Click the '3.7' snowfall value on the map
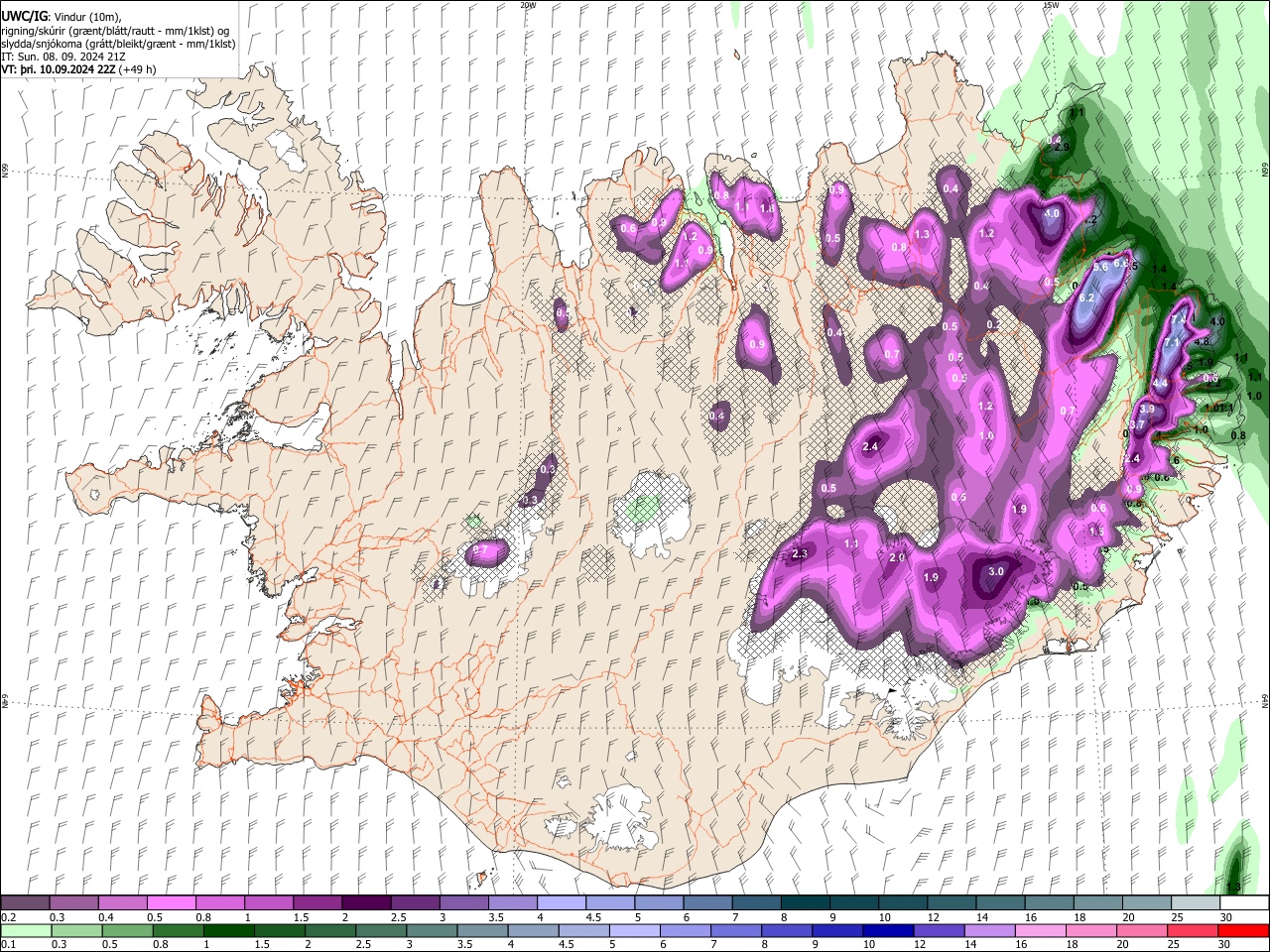The width and height of the screenshot is (1270, 952). 1137,424
